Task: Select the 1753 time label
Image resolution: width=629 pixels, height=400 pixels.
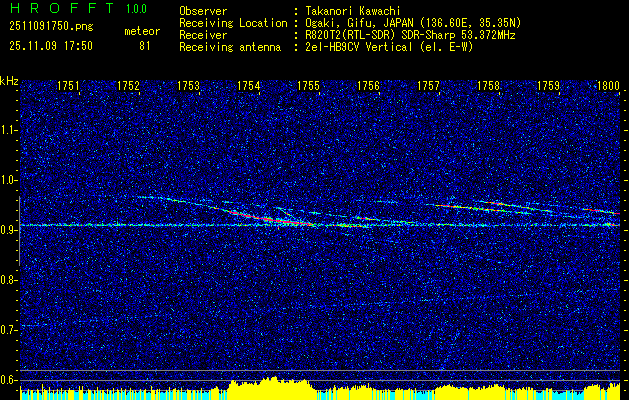Action: (x=189, y=86)
